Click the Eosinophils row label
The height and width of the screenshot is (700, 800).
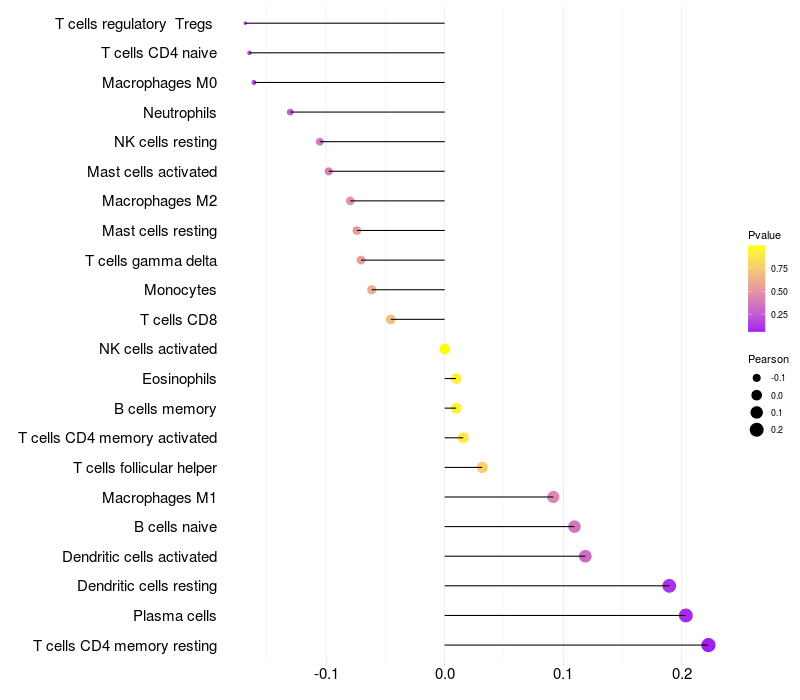coord(179,379)
